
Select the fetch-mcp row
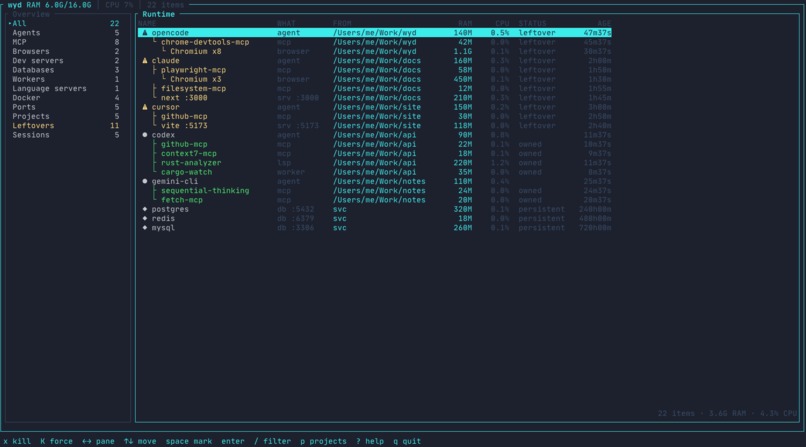(375, 200)
